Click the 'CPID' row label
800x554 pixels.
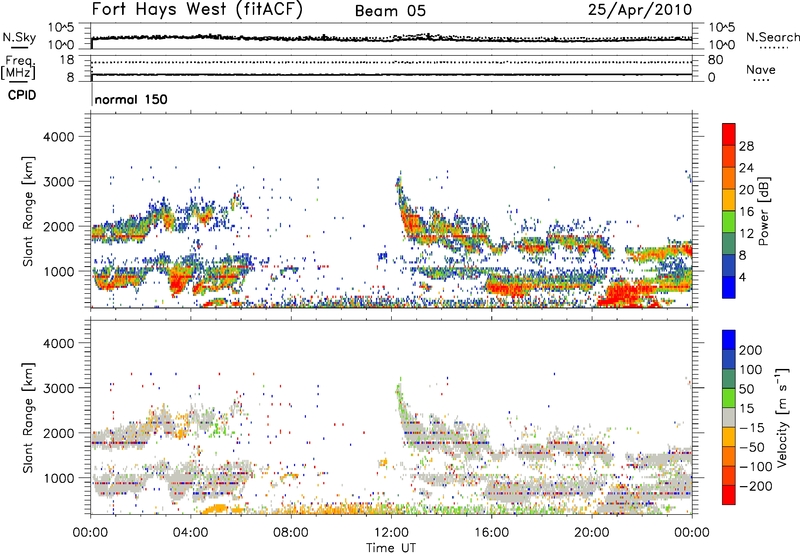[22, 95]
